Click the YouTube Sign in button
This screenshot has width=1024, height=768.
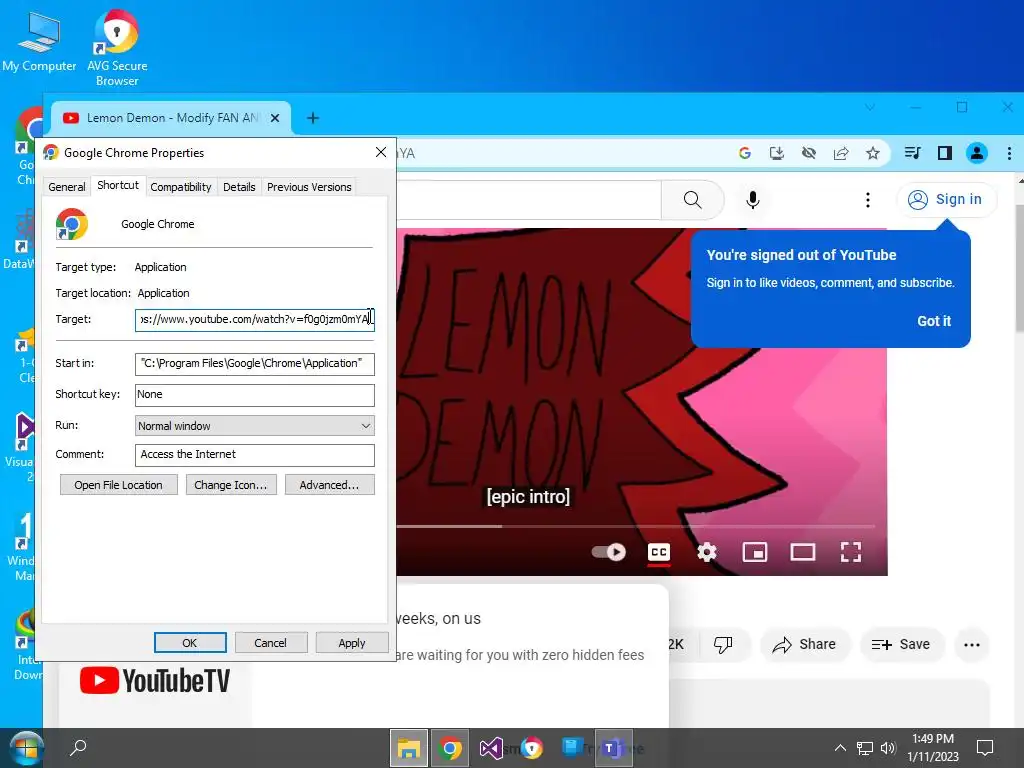(946, 199)
